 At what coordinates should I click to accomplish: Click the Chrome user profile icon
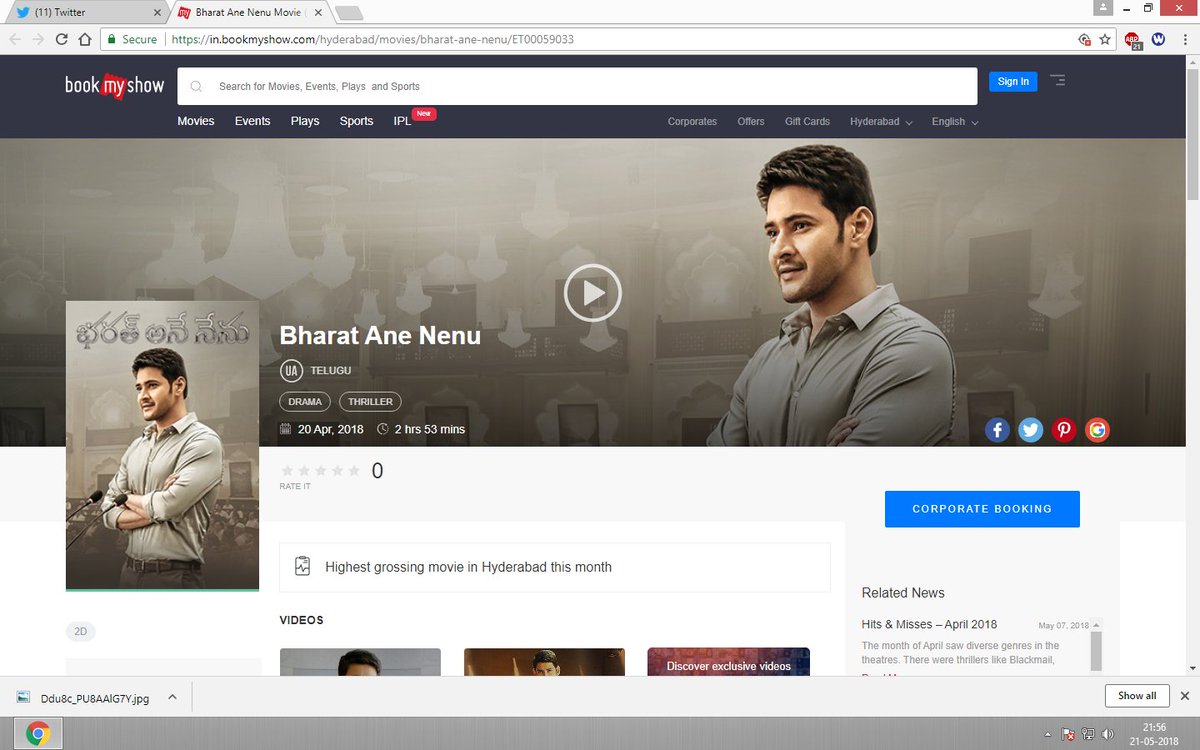(x=1103, y=8)
